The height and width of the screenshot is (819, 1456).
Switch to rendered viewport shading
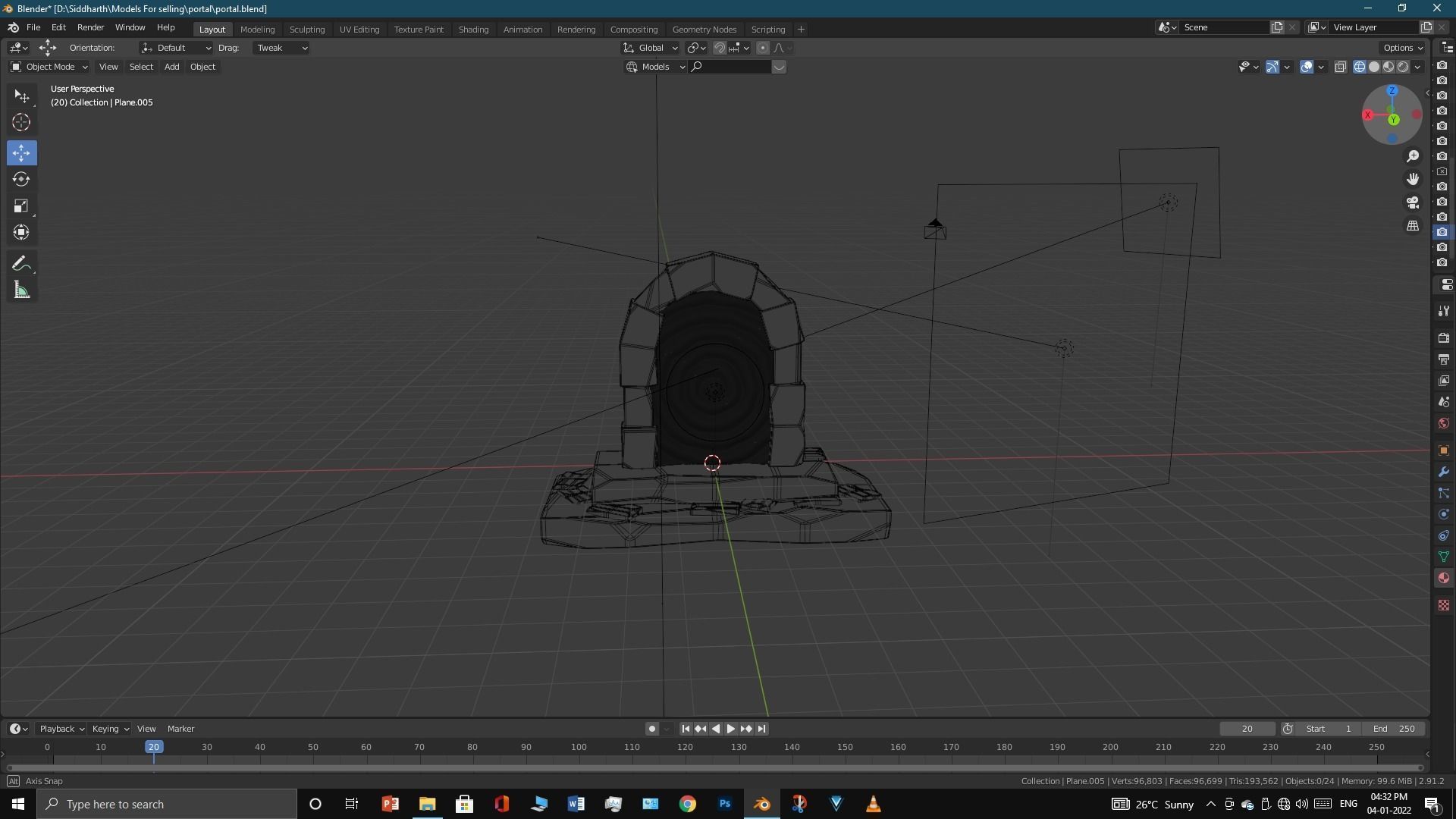tap(1403, 67)
